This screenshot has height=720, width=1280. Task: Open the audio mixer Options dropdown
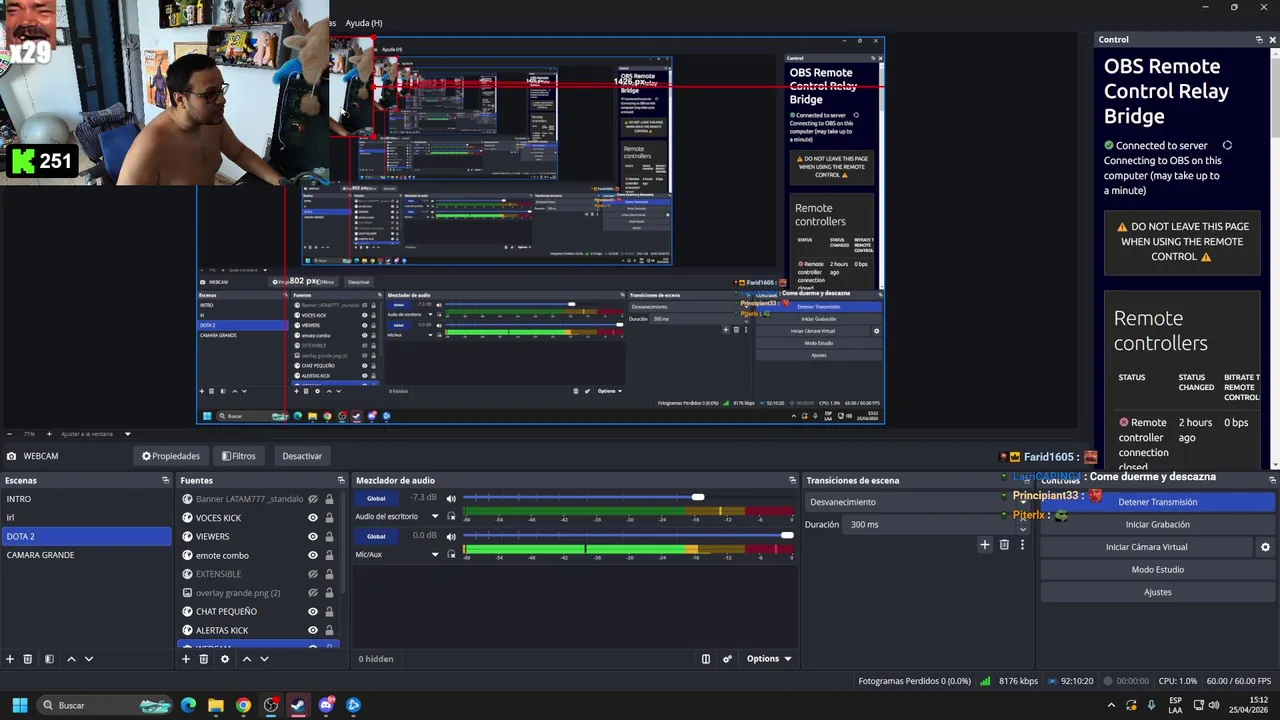point(768,659)
